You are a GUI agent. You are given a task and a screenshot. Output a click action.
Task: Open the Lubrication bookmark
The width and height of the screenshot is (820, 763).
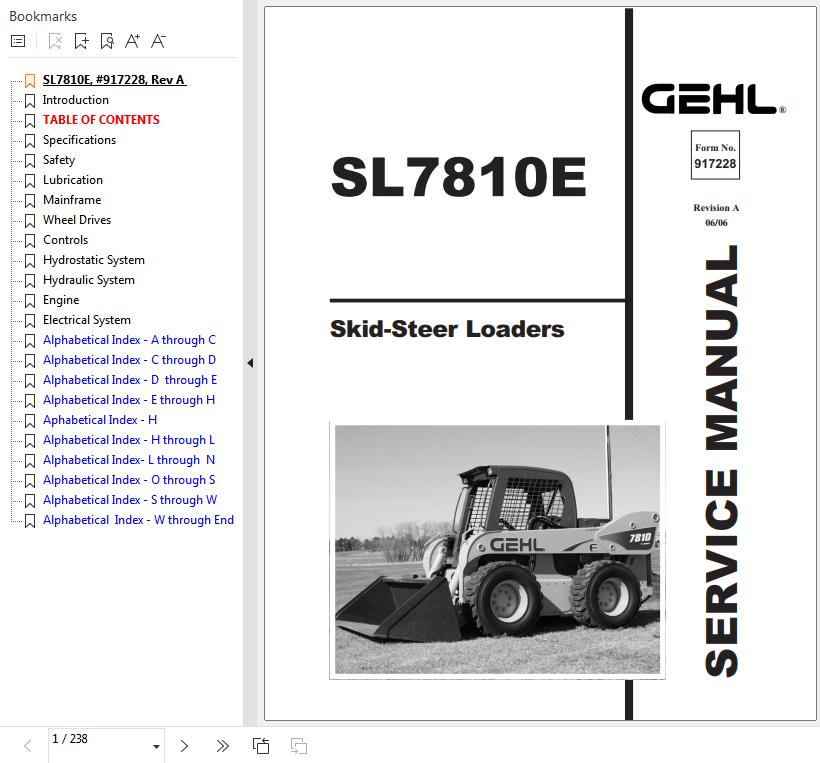[x=73, y=180]
